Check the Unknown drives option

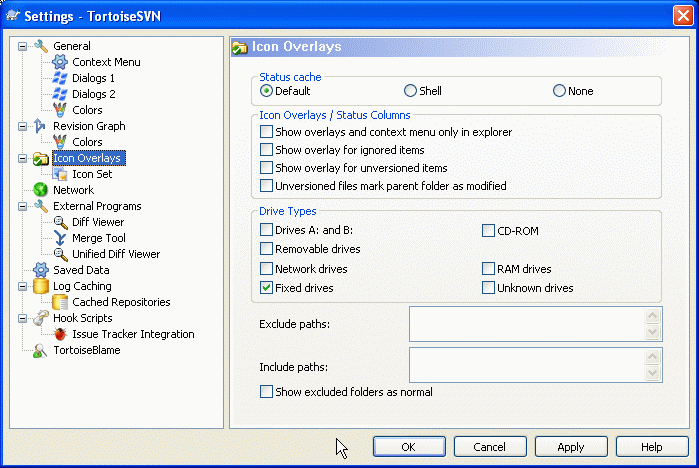tap(488, 287)
